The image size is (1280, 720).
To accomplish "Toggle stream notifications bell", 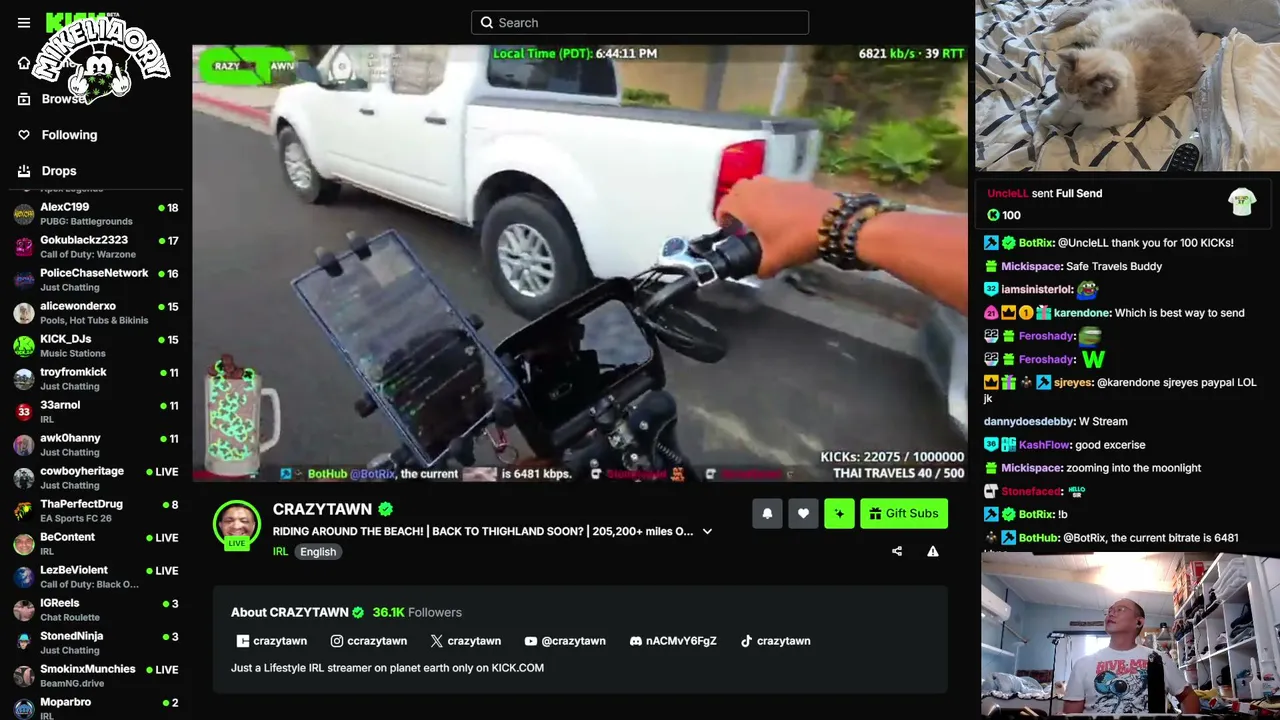I will pyautogui.click(x=767, y=513).
